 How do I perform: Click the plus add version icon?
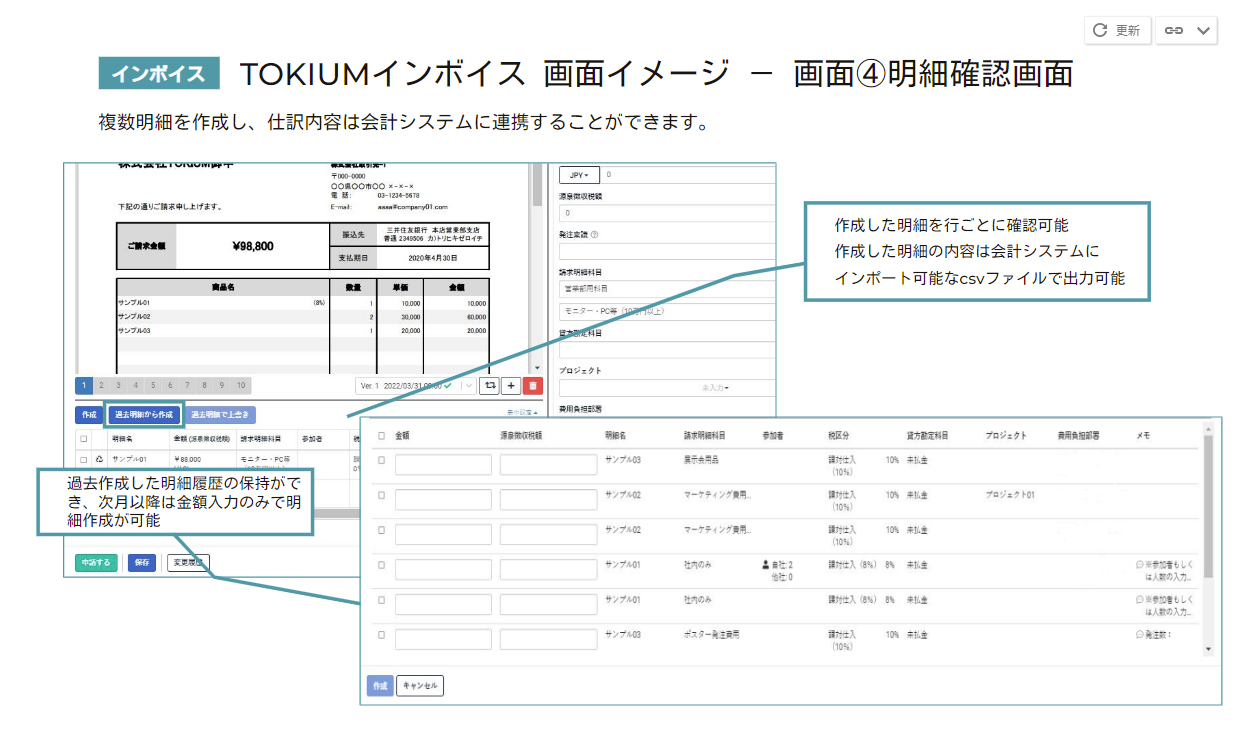[510, 386]
